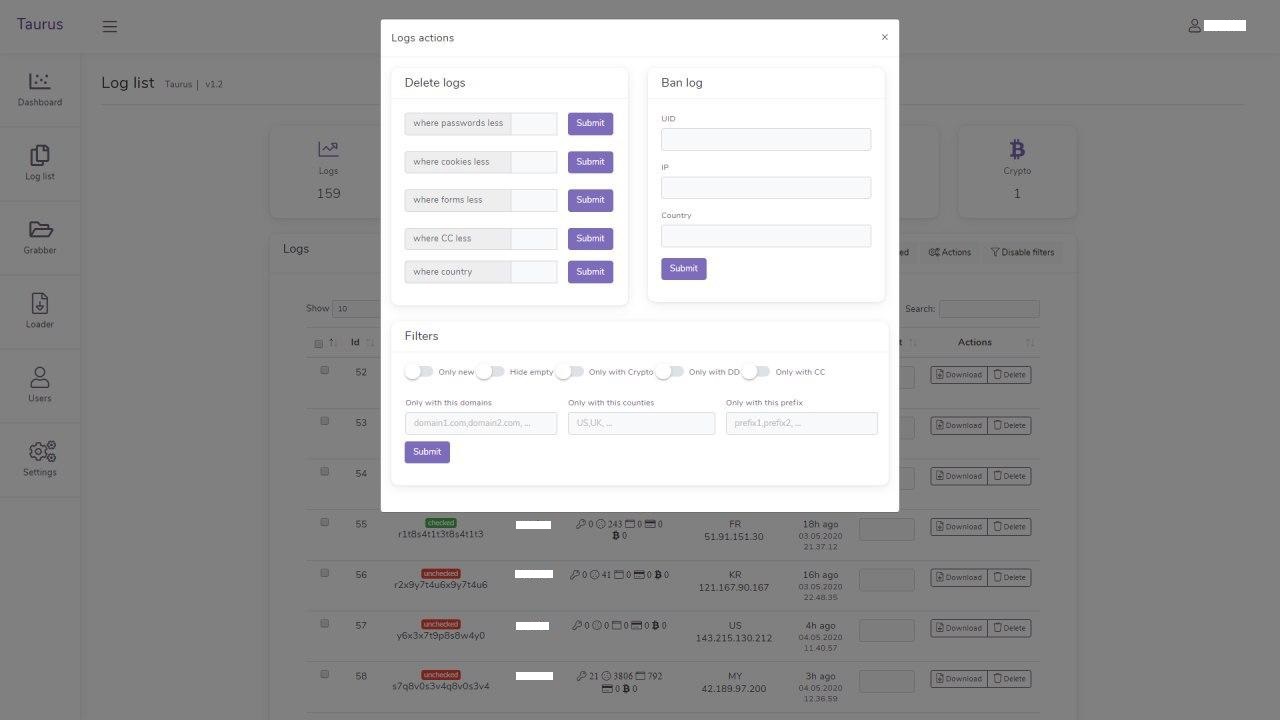Image resolution: width=1280 pixels, height=720 pixels.
Task: Enable the Only with DD switch
Action: [669, 372]
